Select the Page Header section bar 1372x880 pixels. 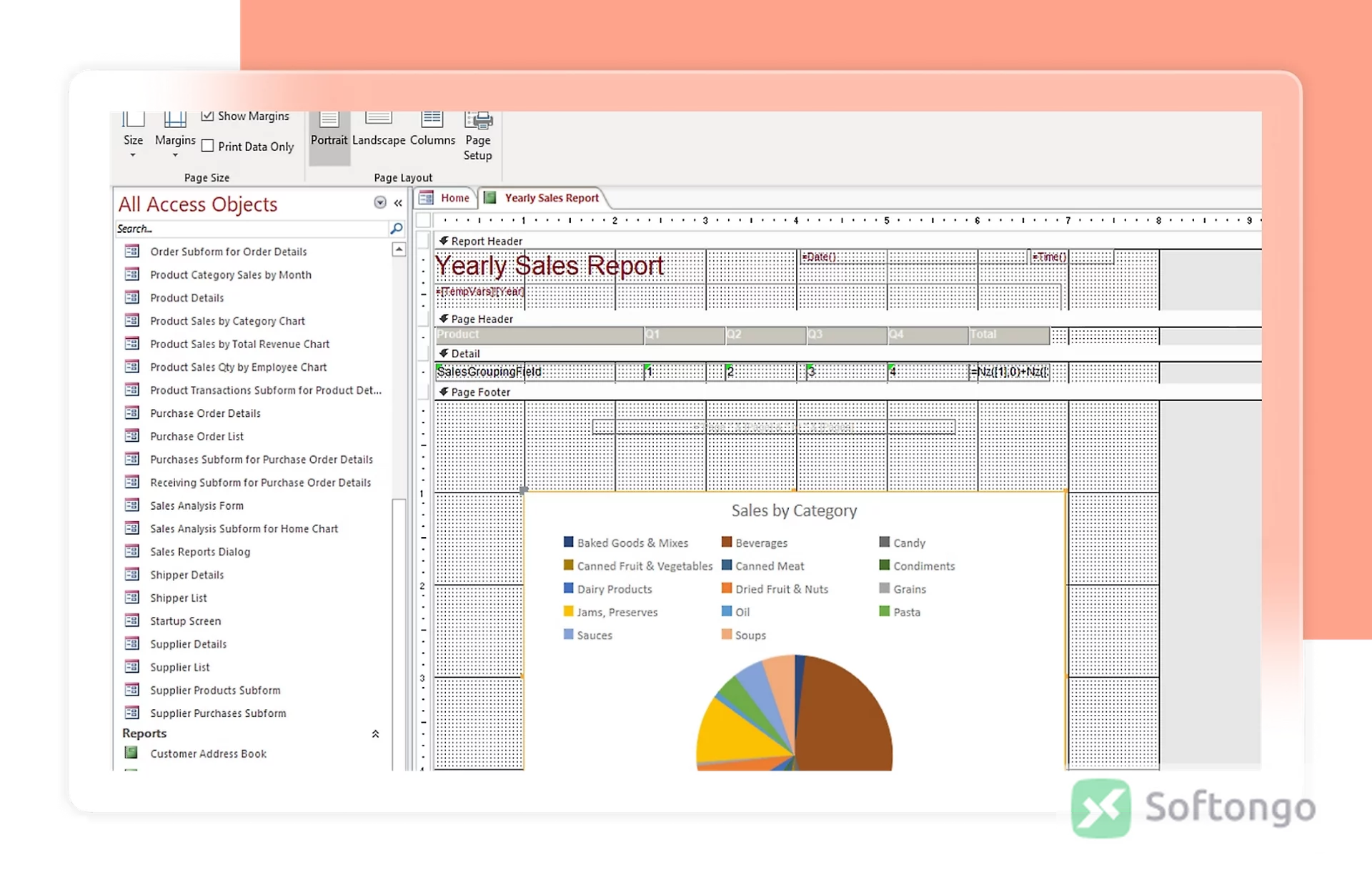pos(847,320)
